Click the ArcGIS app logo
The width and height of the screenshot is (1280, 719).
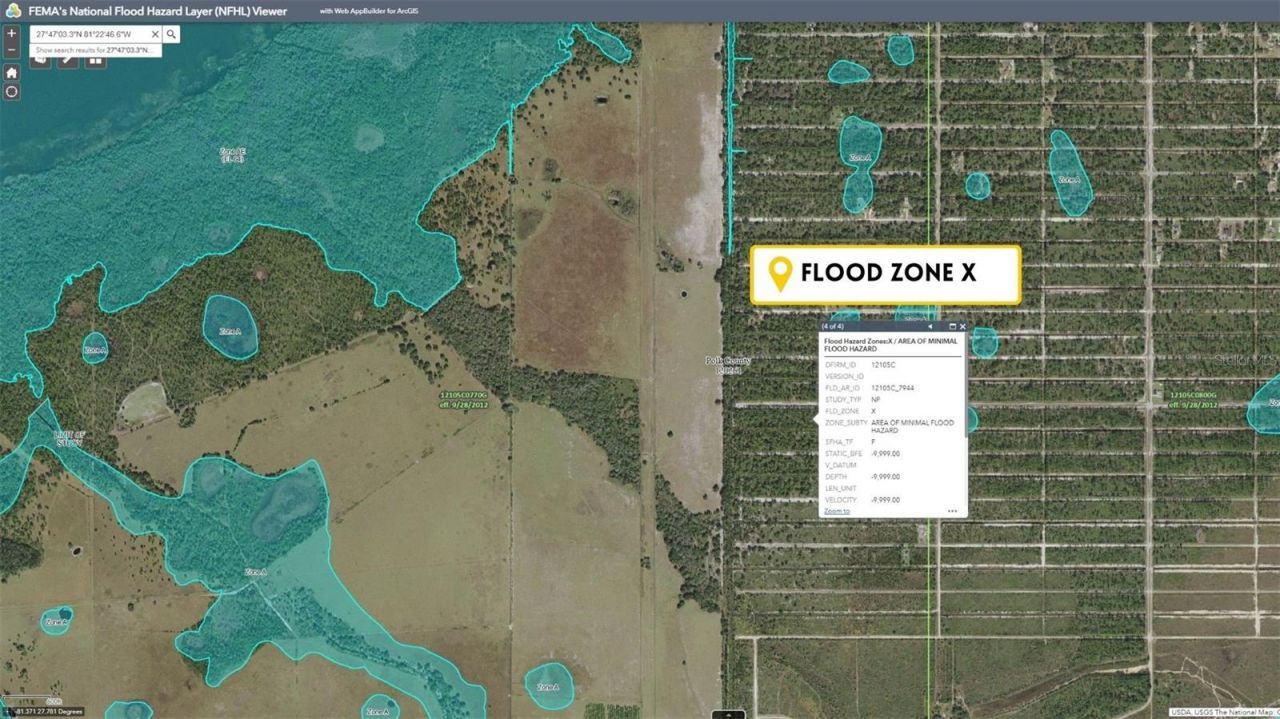click(x=13, y=11)
